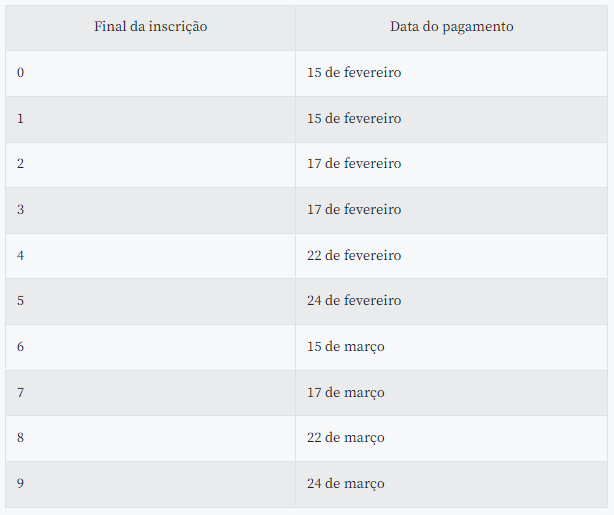Click the '24 de março' payment date

click(346, 484)
